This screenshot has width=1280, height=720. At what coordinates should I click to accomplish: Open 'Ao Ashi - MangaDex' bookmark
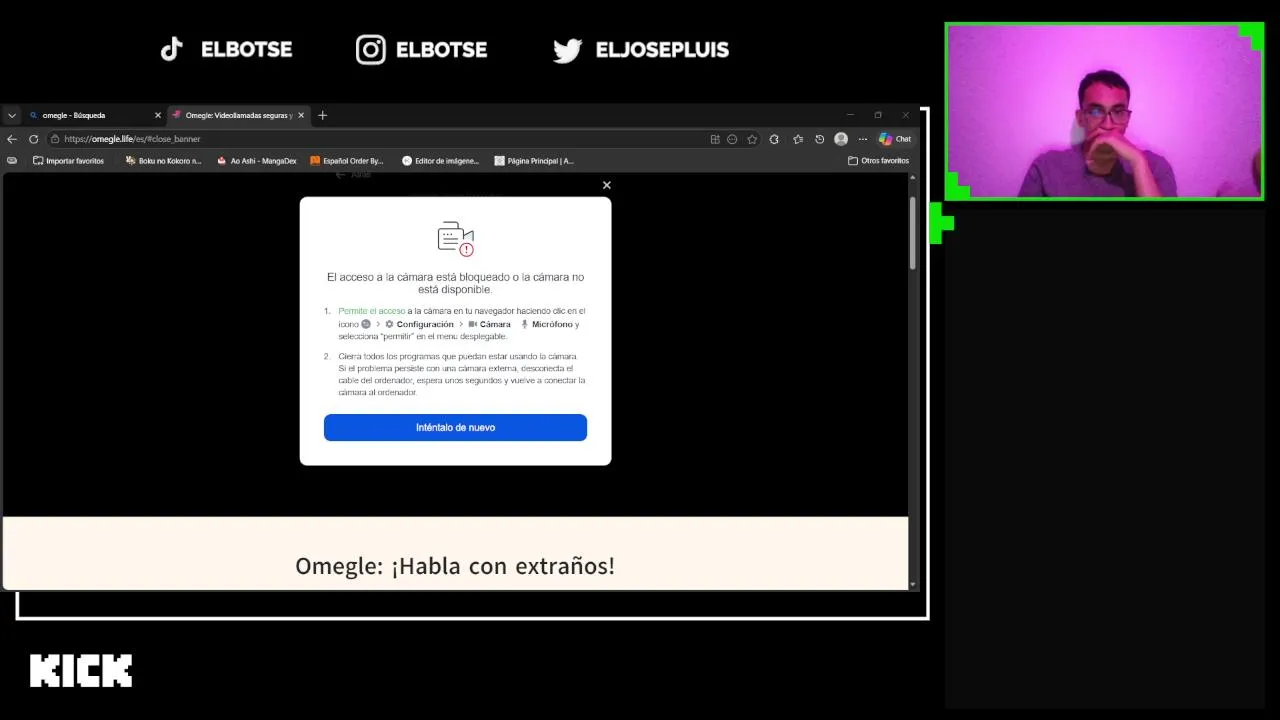point(257,160)
